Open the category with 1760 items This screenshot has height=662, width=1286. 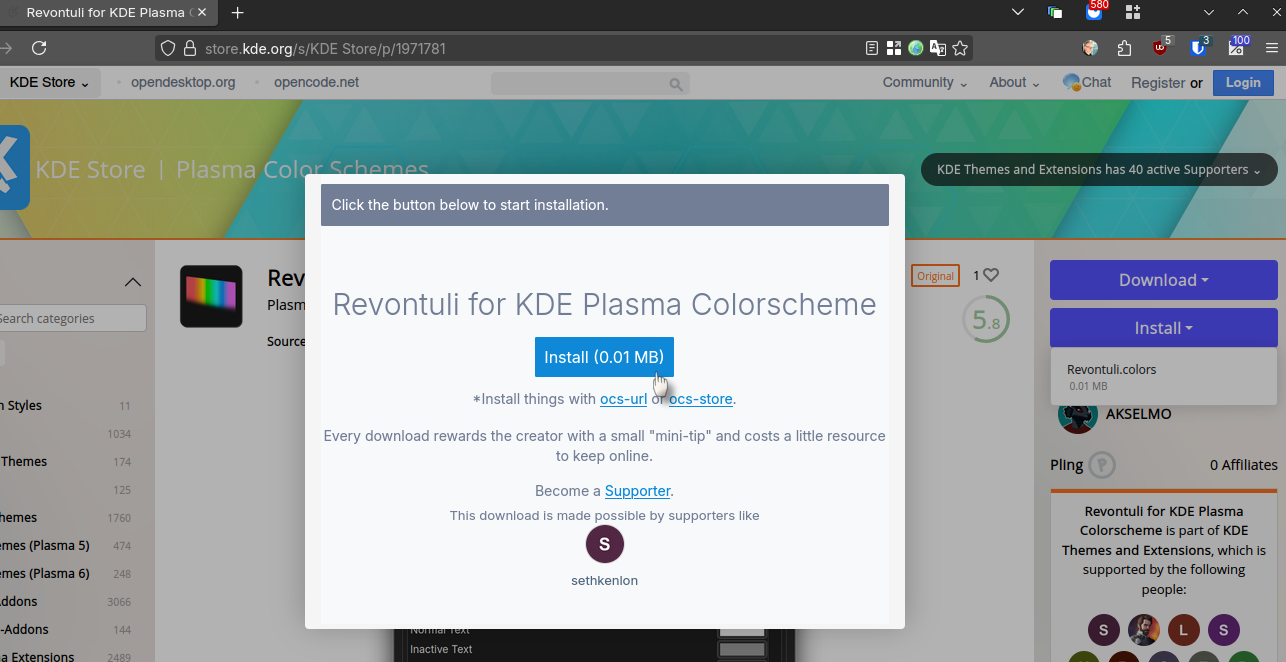[x=66, y=518]
